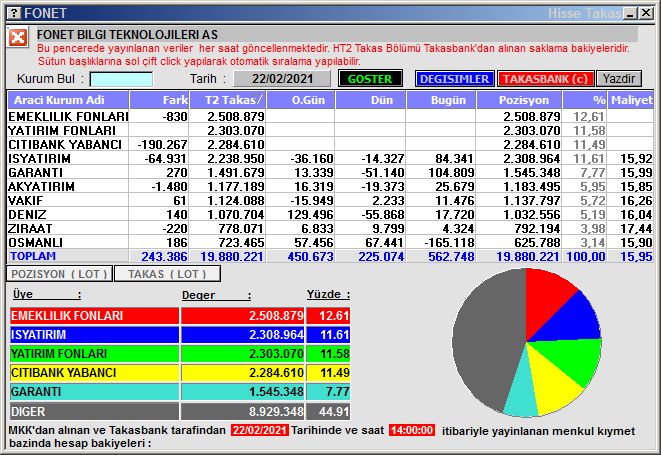
Task: Click the TAKASBANK (c) button
Action: pyautogui.click(x=545, y=79)
